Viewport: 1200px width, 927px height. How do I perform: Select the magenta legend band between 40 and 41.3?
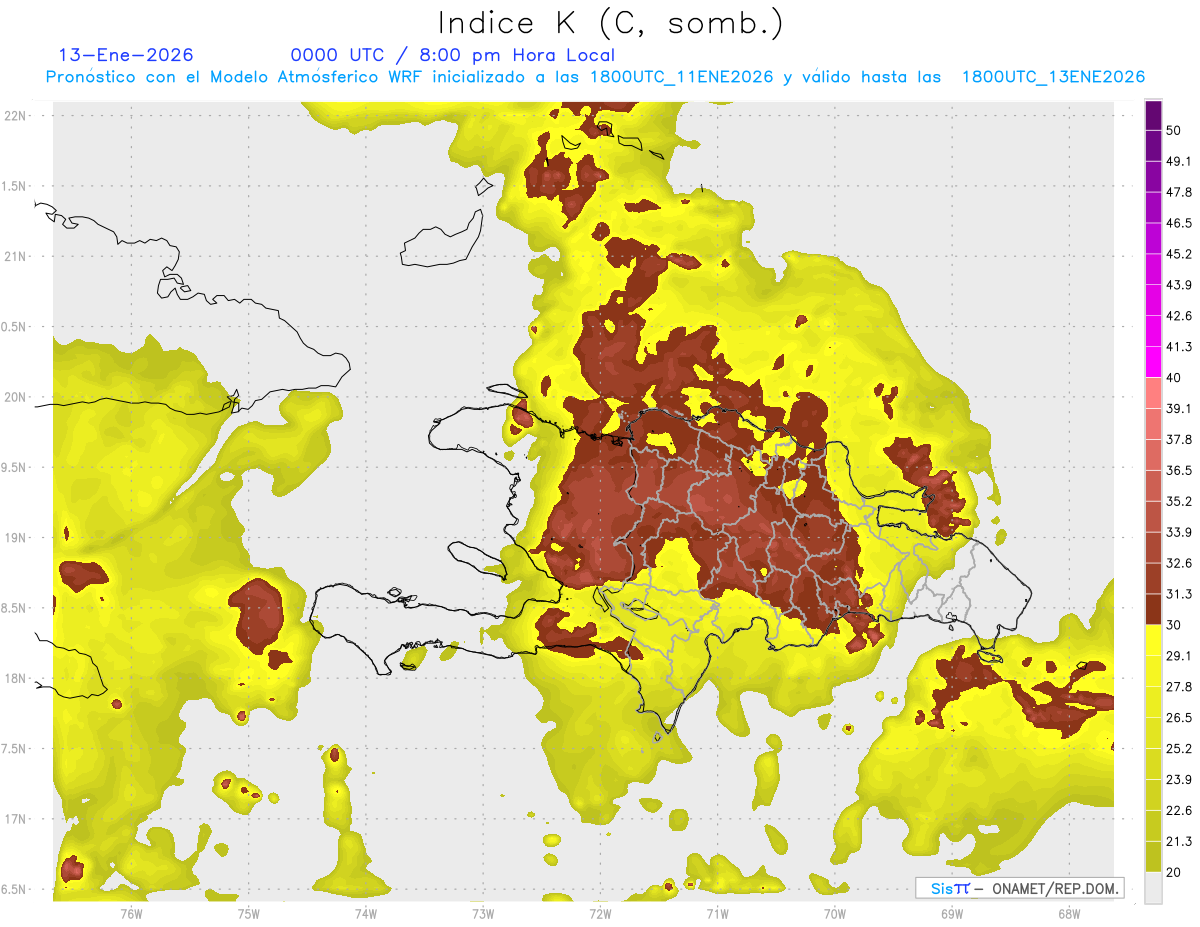pos(1153,362)
